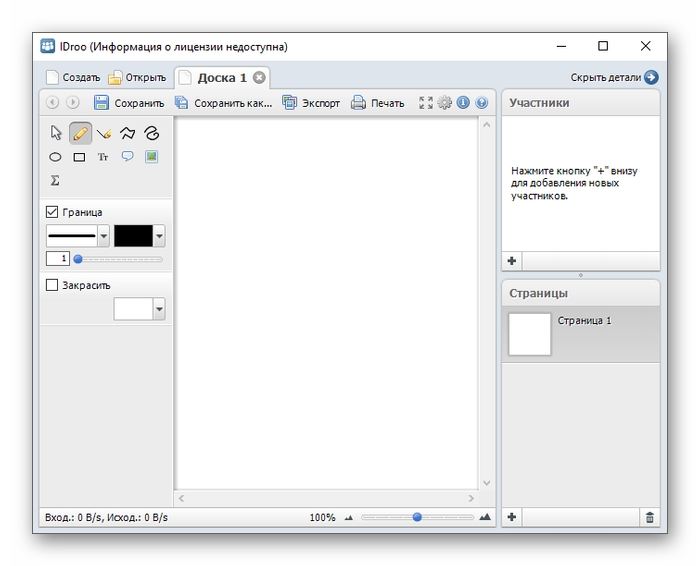Click the Экспорт button
Screen dimensions: 700x566
[311, 103]
